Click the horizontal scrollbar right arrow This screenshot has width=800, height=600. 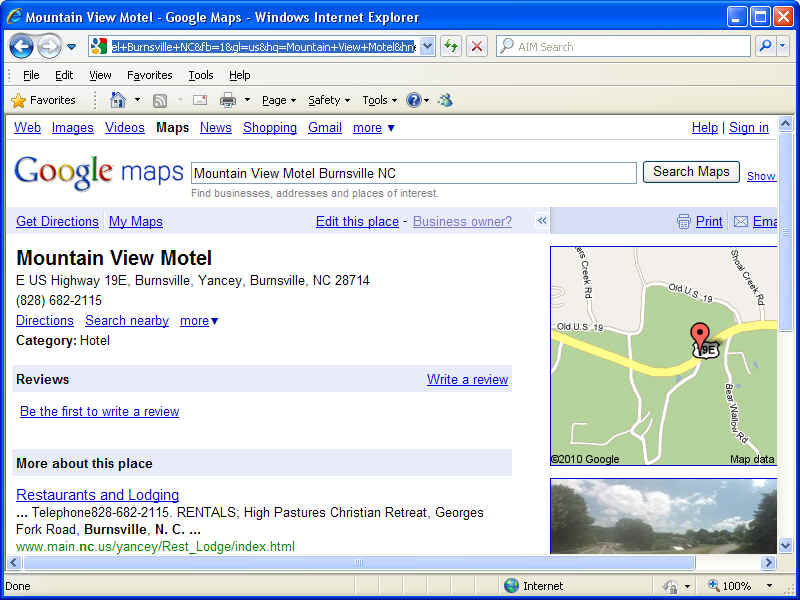(768, 563)
